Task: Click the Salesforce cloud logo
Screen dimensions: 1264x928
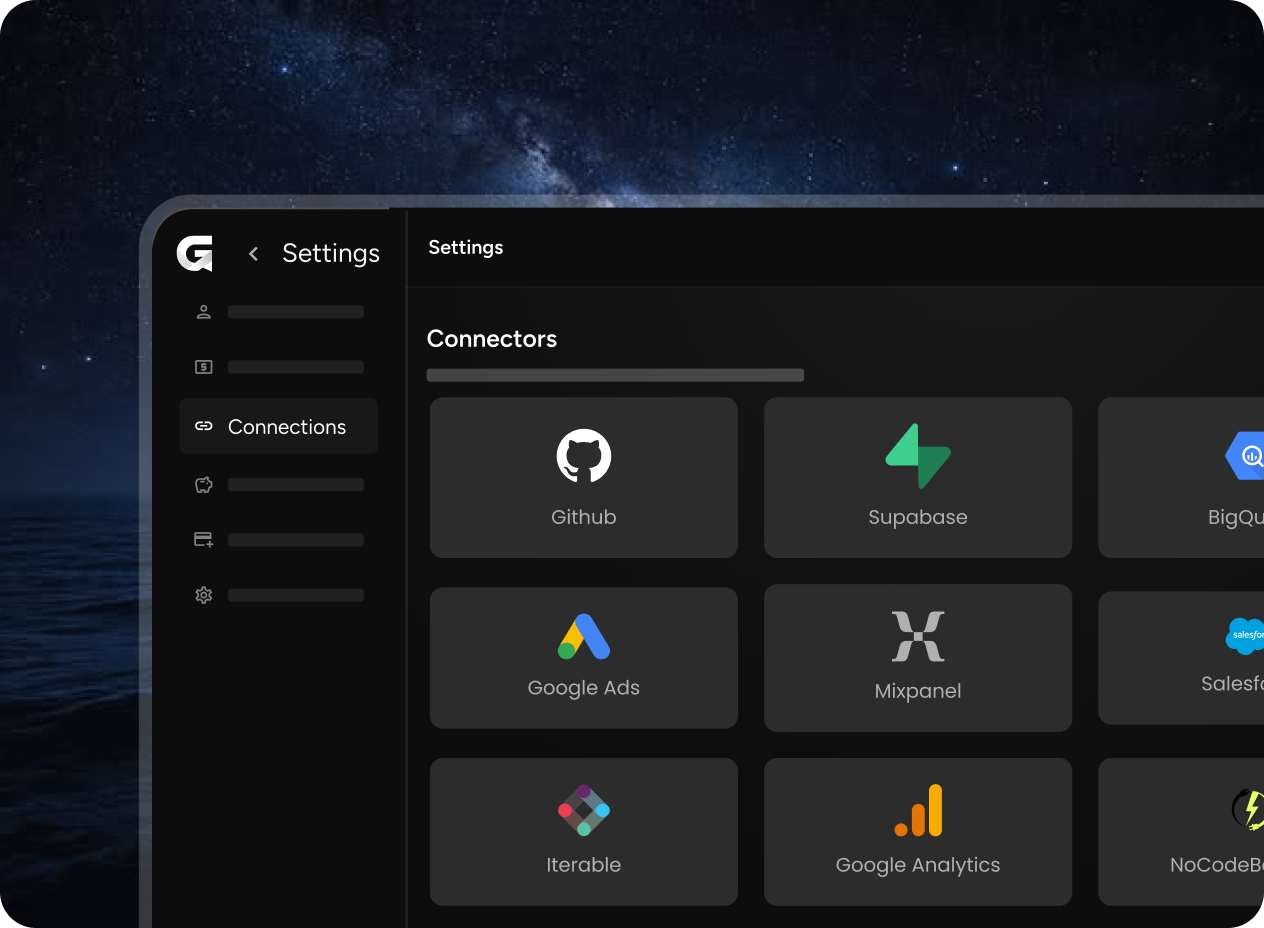Action: tap(1245, 636)
